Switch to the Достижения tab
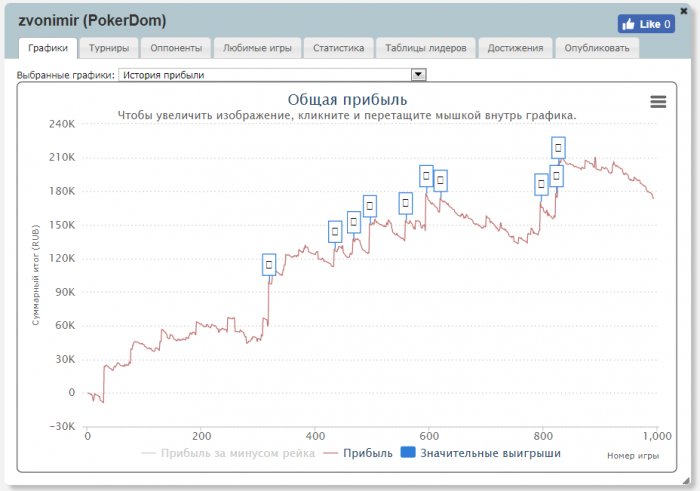This screenshot has width=700, height=491. pos(515,48)
